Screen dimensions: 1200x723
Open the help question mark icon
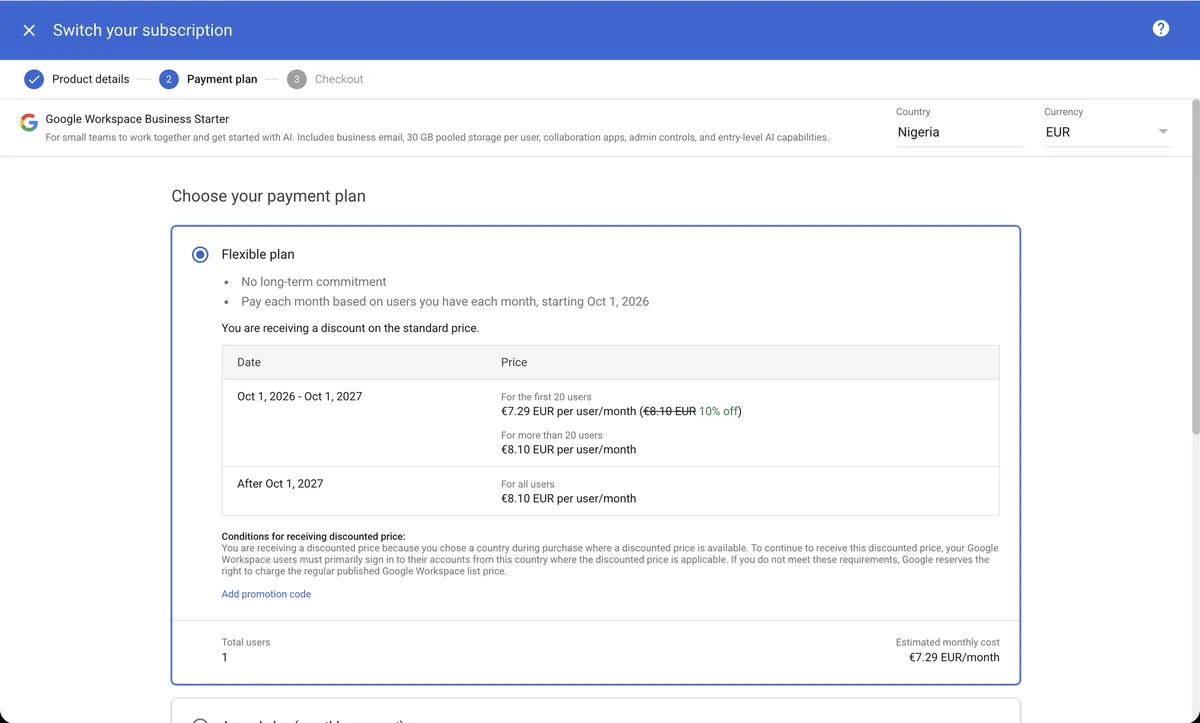1161,28
